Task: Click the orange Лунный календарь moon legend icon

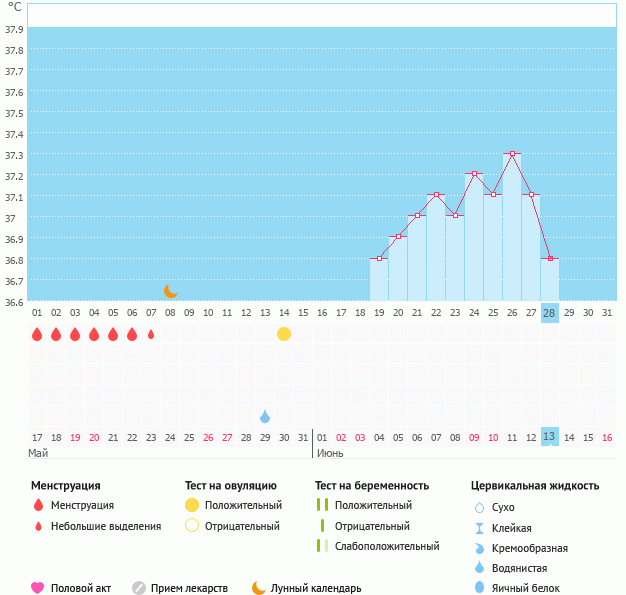Action: (259, 588)
